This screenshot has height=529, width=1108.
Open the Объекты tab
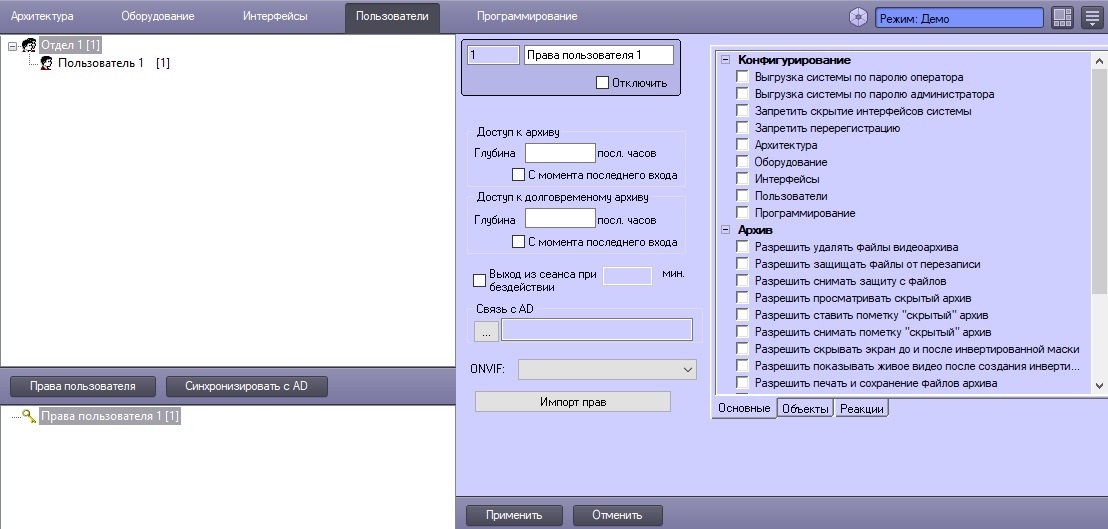[804, 408]
